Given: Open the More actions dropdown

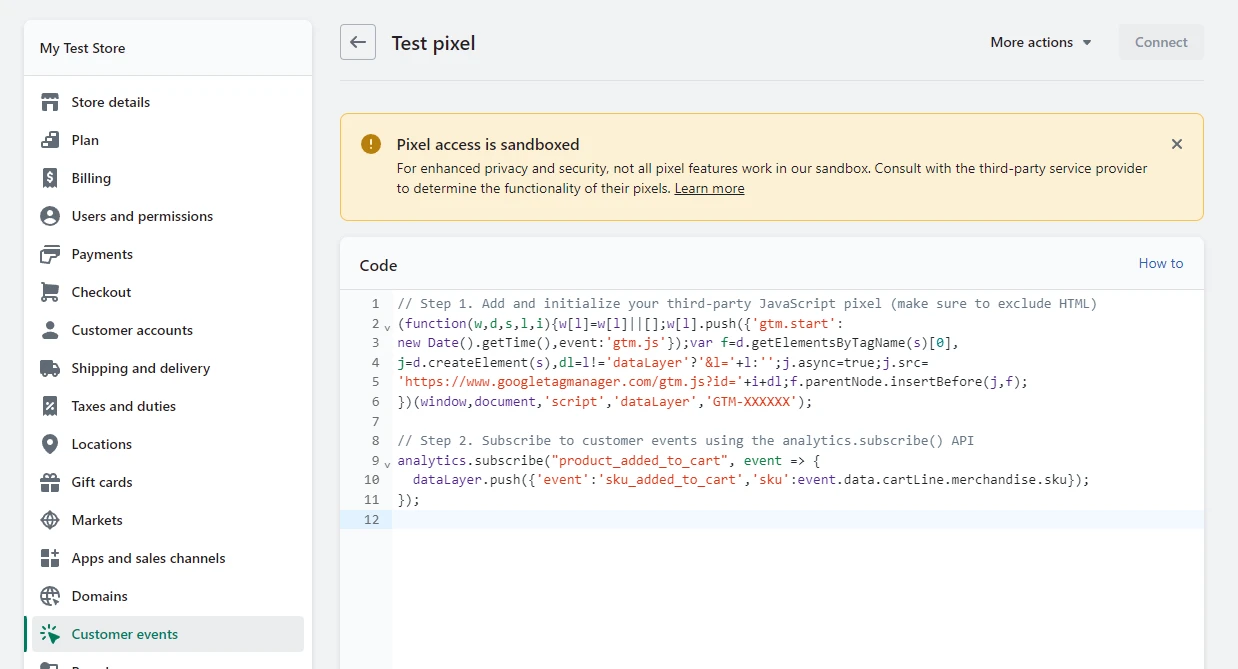Looking at the screenshot, I should [x=1041, y=42].
